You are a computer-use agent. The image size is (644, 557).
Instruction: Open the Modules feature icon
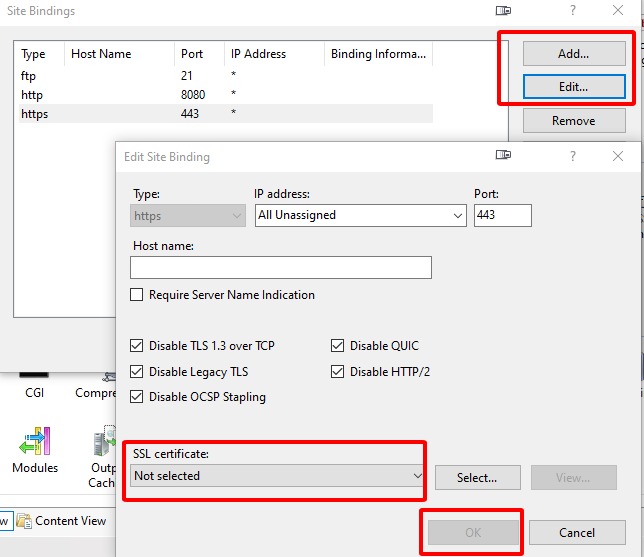35,441
